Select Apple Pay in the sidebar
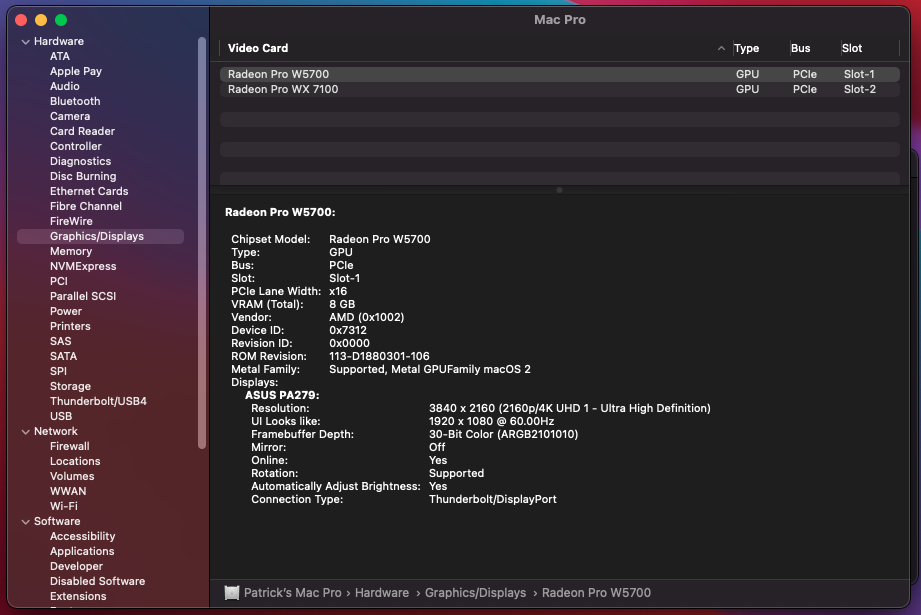This screenshot has height=615, width=921. (x=76, y=71)
